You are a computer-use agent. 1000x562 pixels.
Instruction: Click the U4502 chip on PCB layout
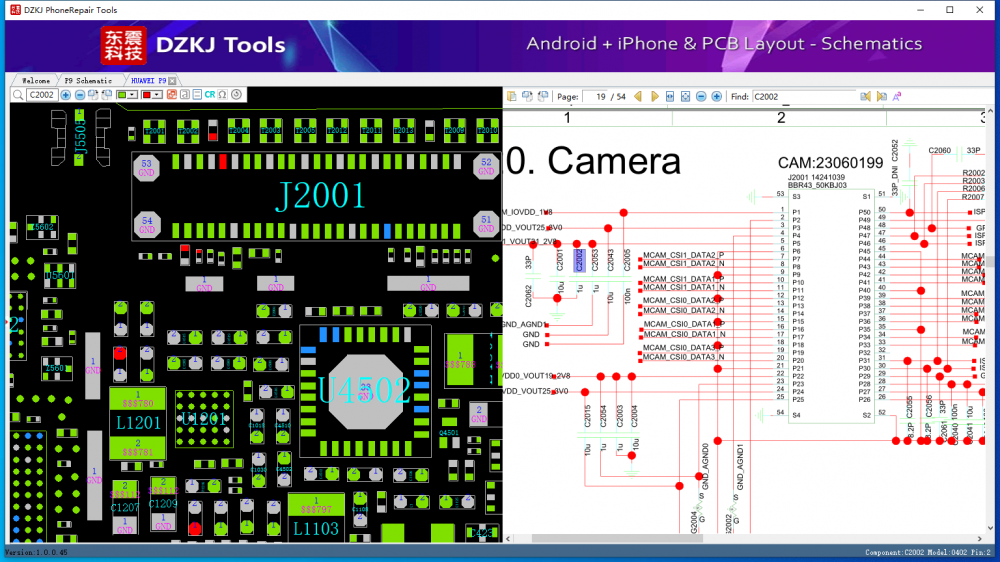click(365, 390)
